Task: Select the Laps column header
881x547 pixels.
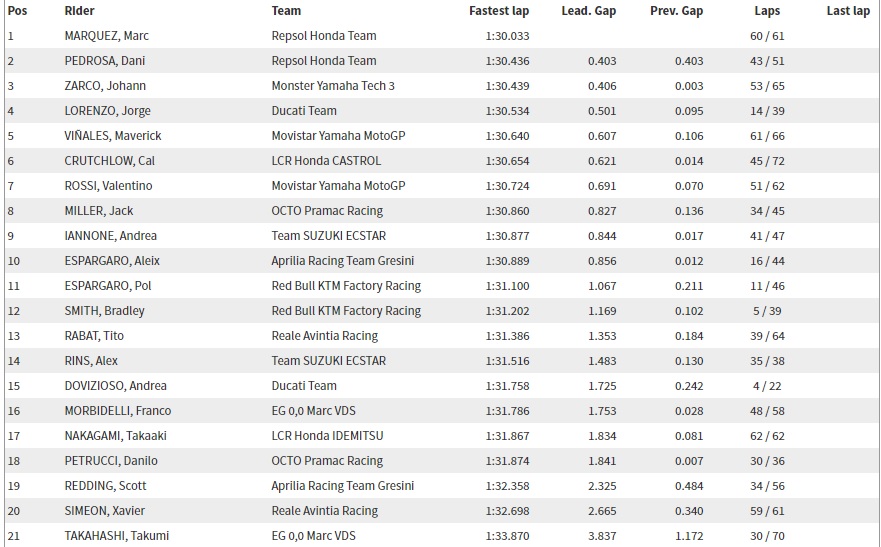Action: coord(767,11)
